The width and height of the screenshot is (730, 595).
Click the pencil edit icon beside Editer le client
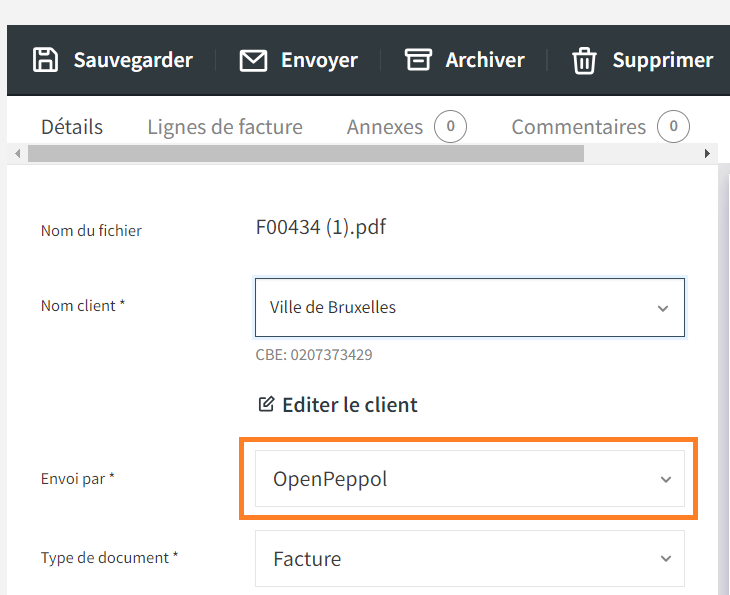coord(266,404)
